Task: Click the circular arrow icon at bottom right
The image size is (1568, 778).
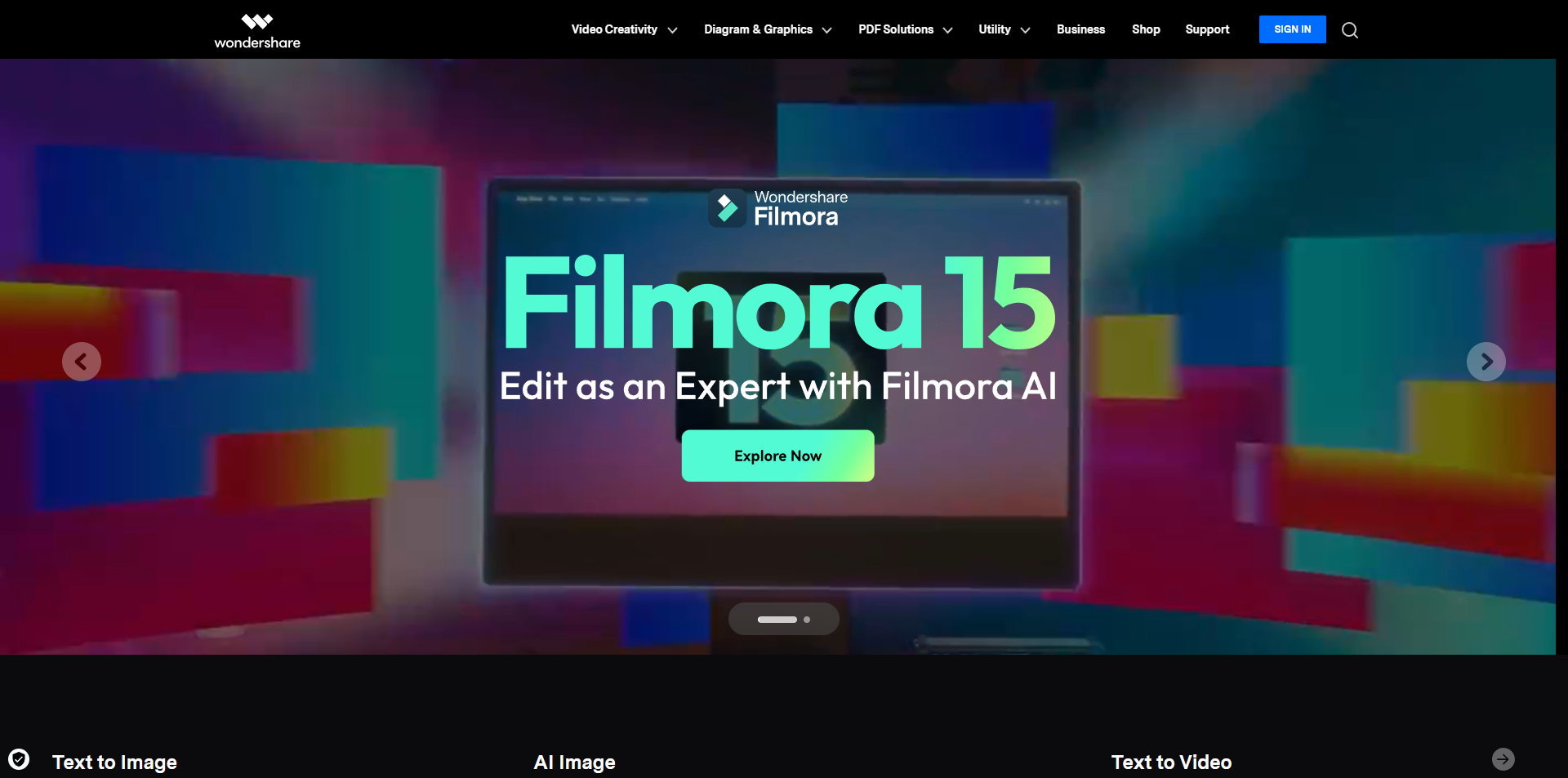Action: click(x=1503, y=759)
